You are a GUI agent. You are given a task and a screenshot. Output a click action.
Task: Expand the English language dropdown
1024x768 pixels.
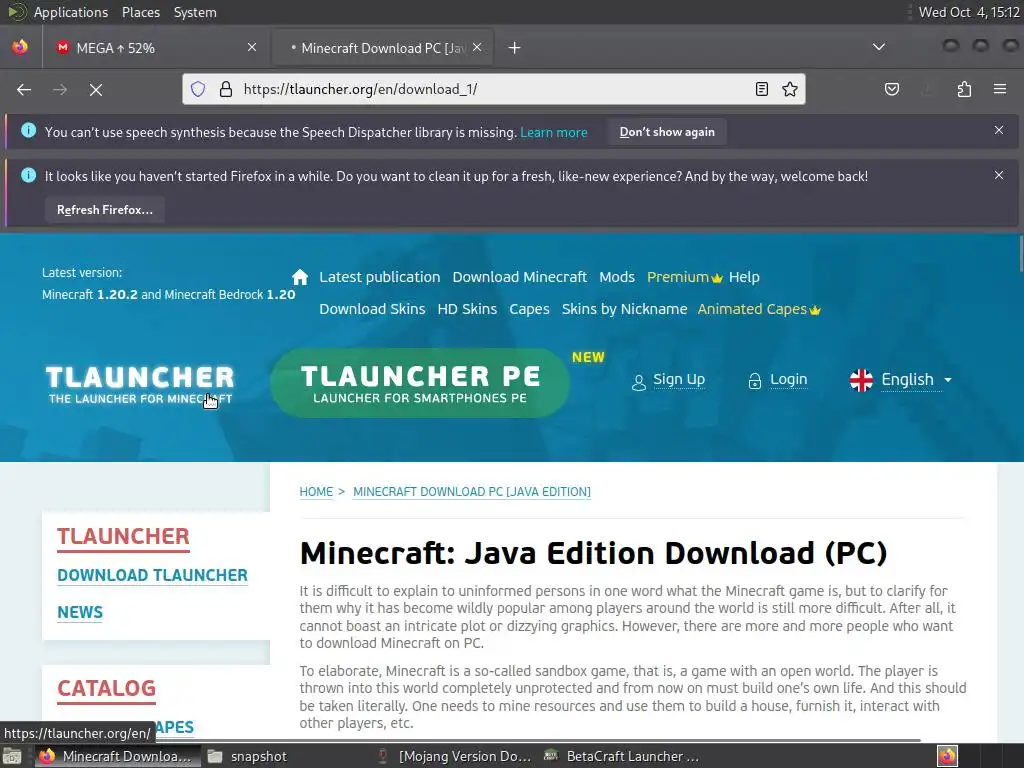[948, 380]
